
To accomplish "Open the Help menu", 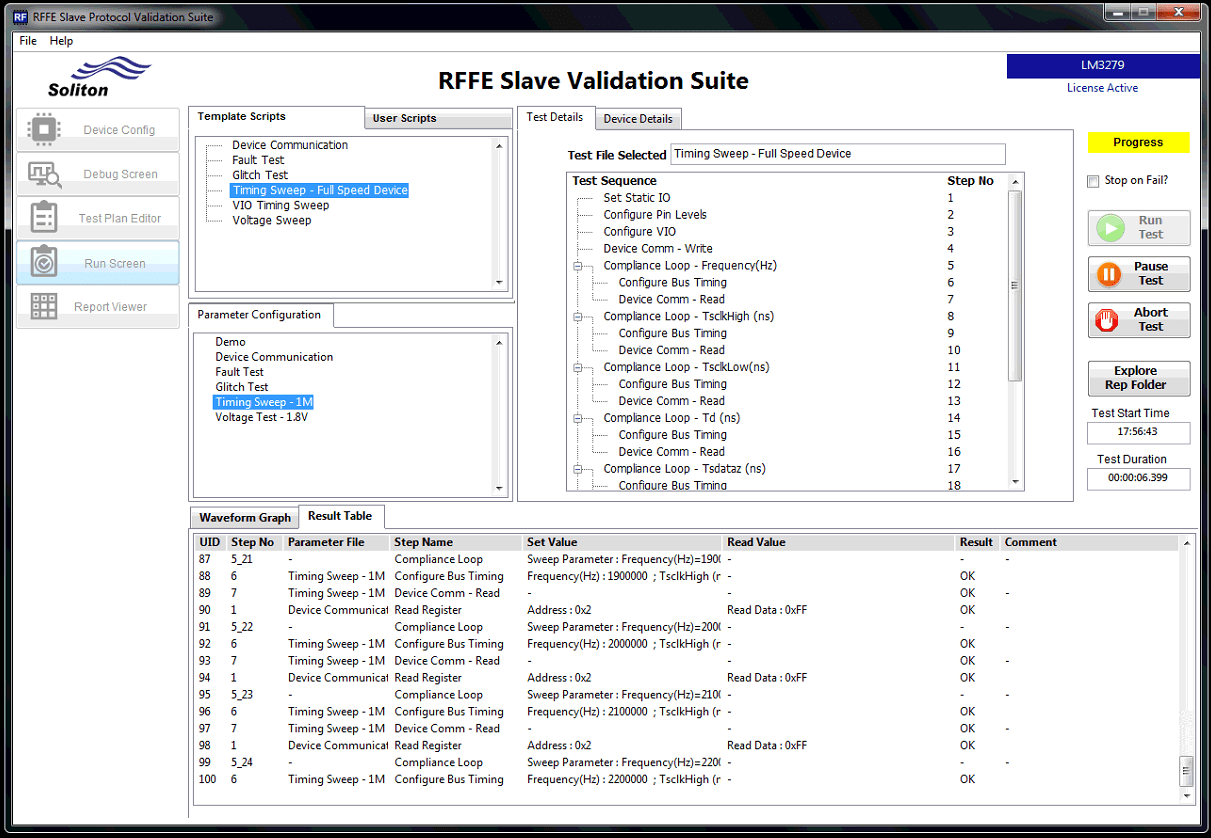I will coord(61,41).
